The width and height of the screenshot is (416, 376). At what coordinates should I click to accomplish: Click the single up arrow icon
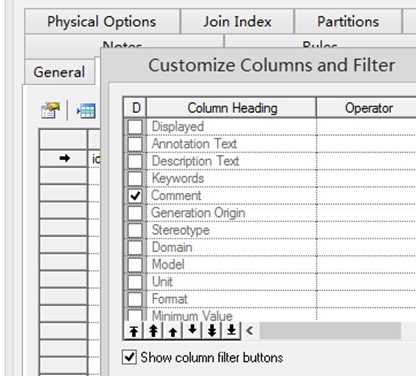tap(173, 331)
